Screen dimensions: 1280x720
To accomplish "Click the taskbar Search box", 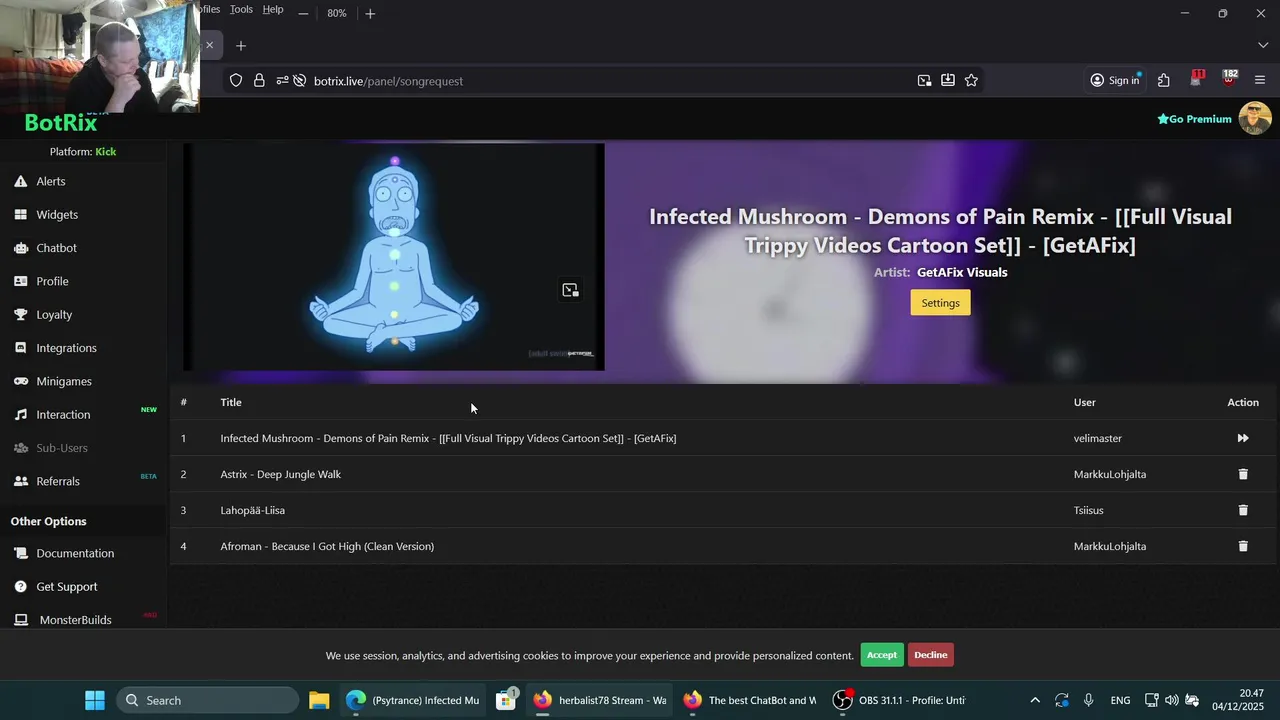I will click(208, 700).
